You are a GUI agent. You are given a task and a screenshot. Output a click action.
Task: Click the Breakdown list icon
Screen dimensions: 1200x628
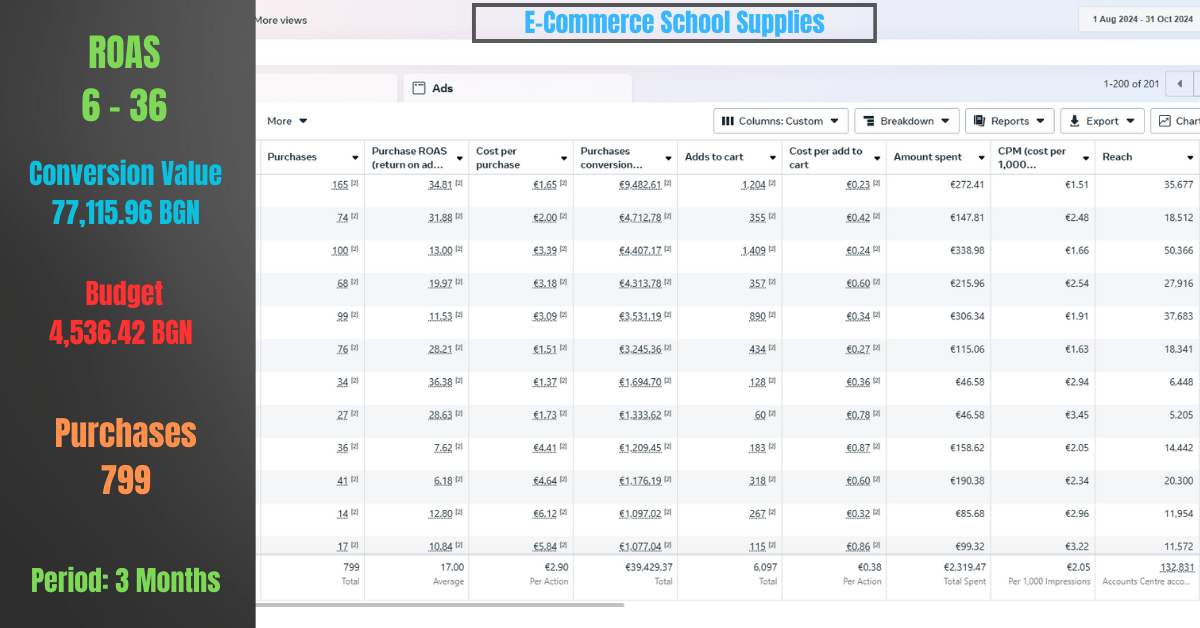pos(869,121)
